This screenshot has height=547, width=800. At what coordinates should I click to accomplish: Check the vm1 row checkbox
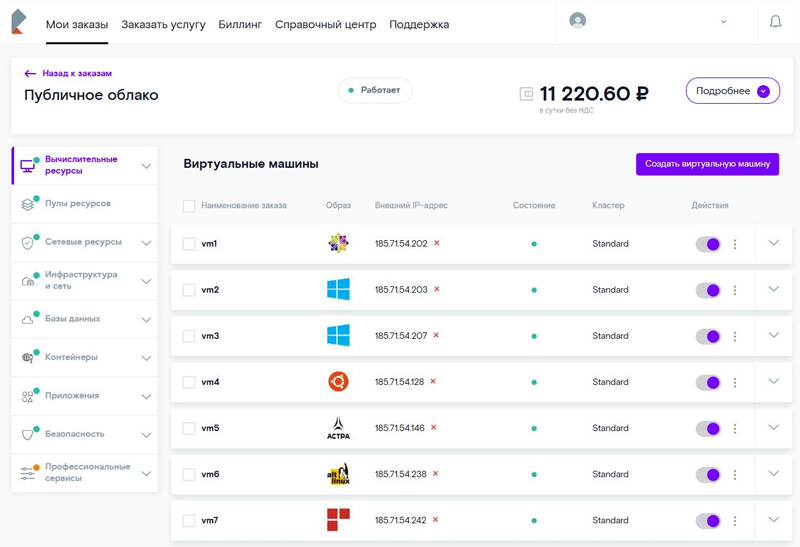189,244
